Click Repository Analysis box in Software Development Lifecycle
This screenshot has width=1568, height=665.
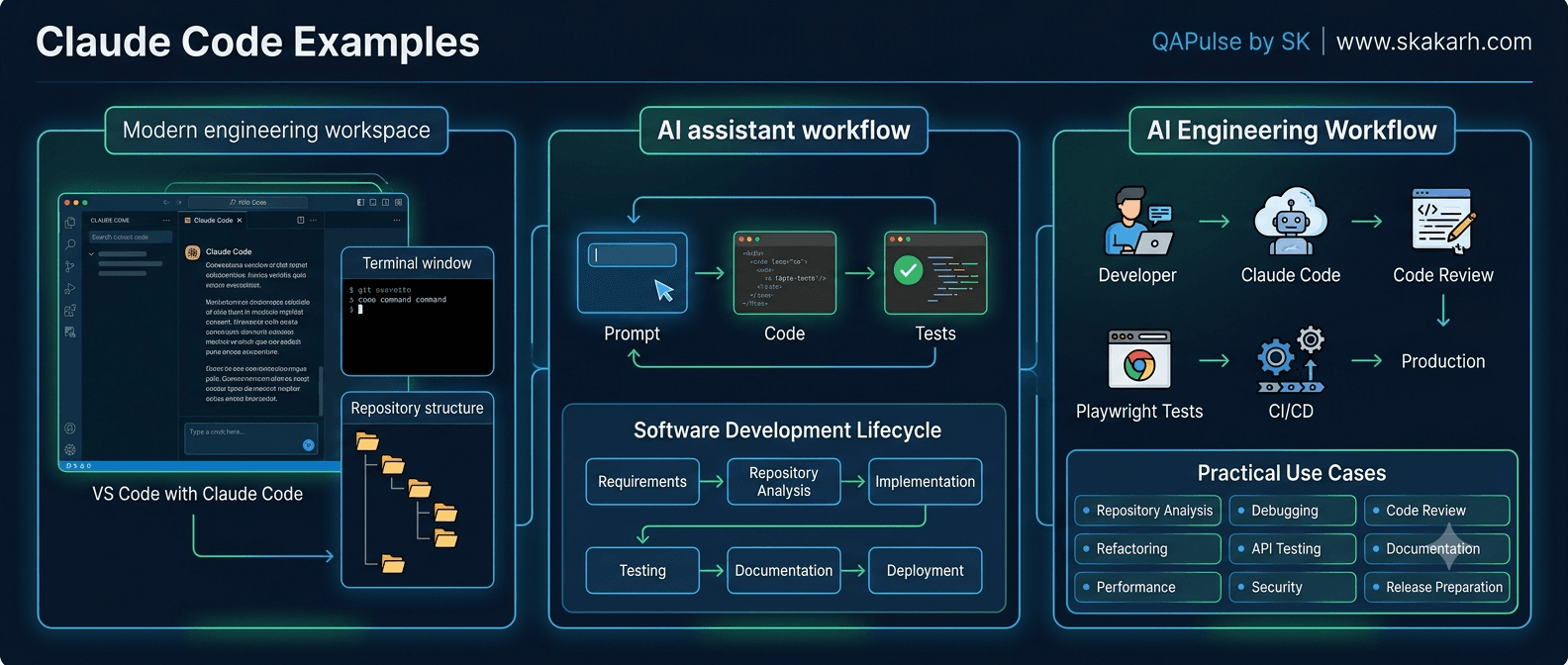pos(784,482)
